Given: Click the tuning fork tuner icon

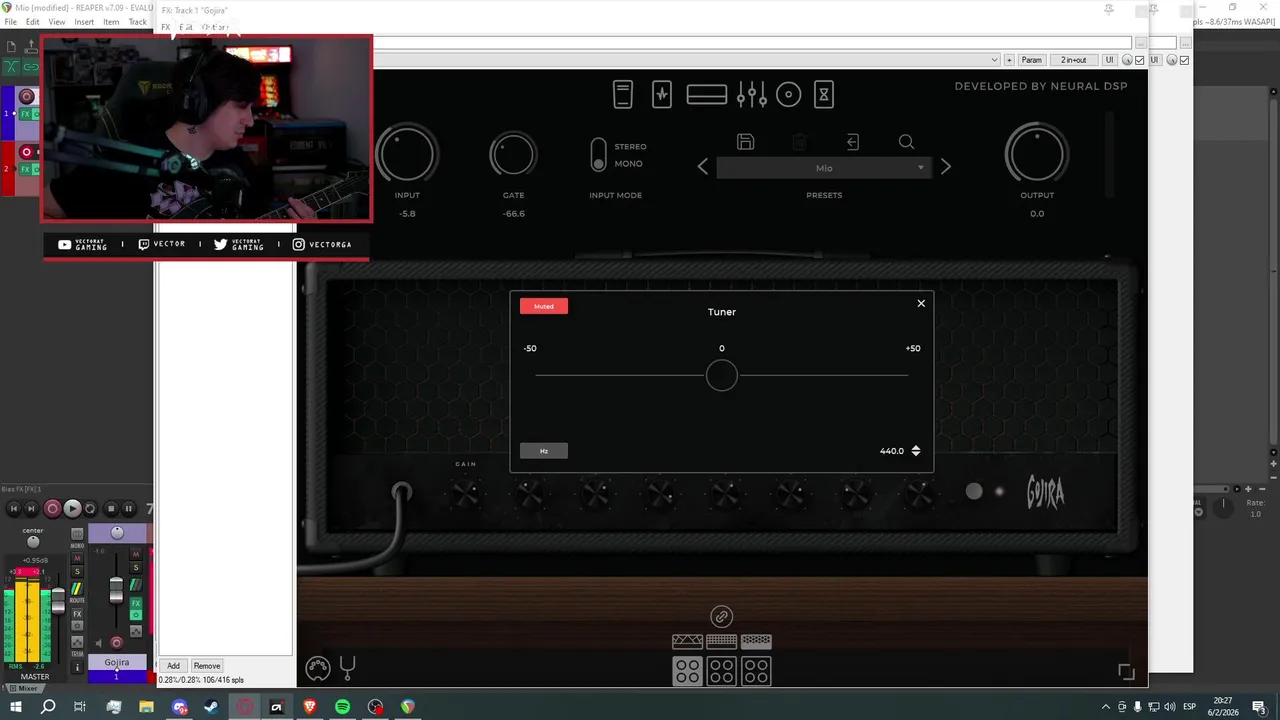Looking at the screenshot, I should click(x=348, y=667).
